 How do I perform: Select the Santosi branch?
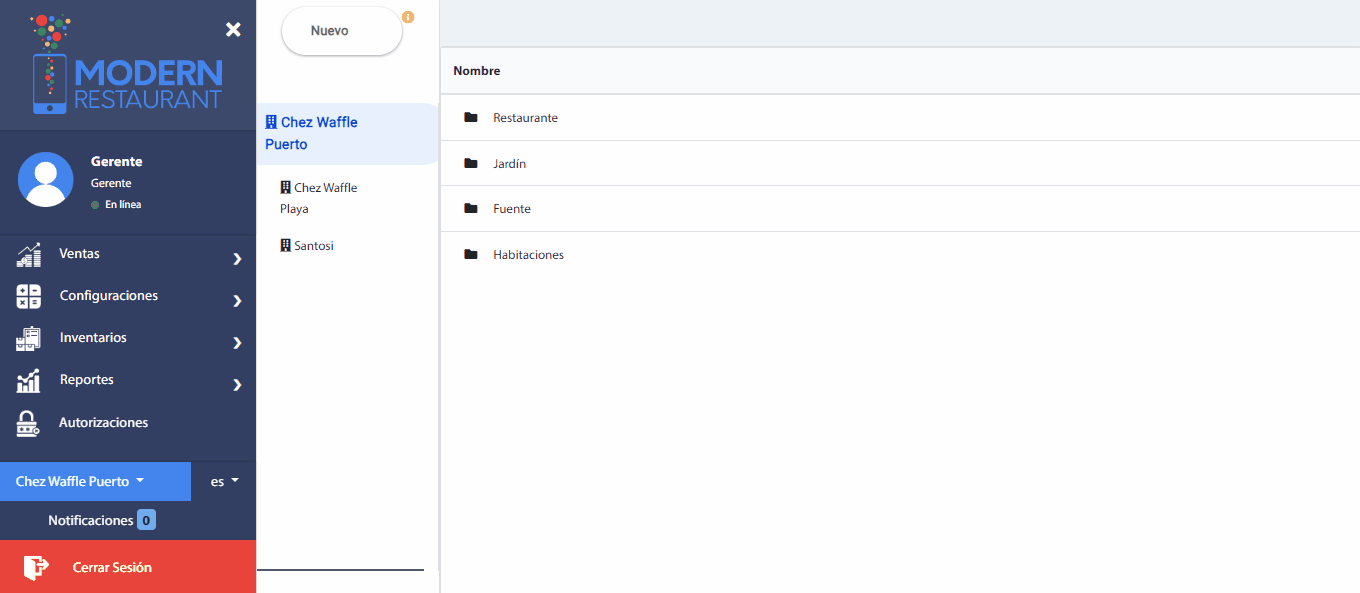(313, 245)
